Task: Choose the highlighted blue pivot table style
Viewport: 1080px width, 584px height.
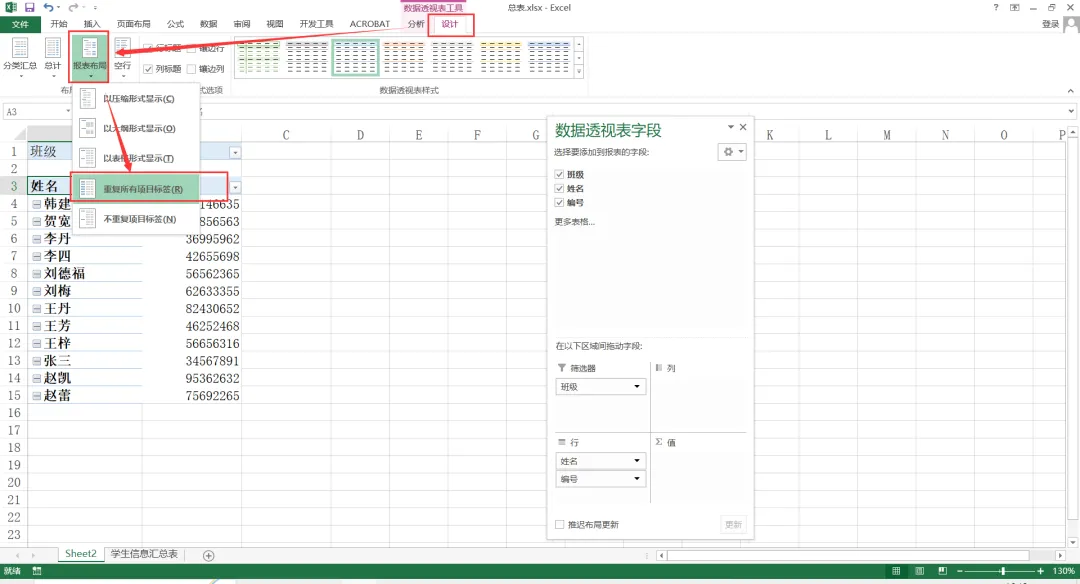Action: tap(355, 57)
